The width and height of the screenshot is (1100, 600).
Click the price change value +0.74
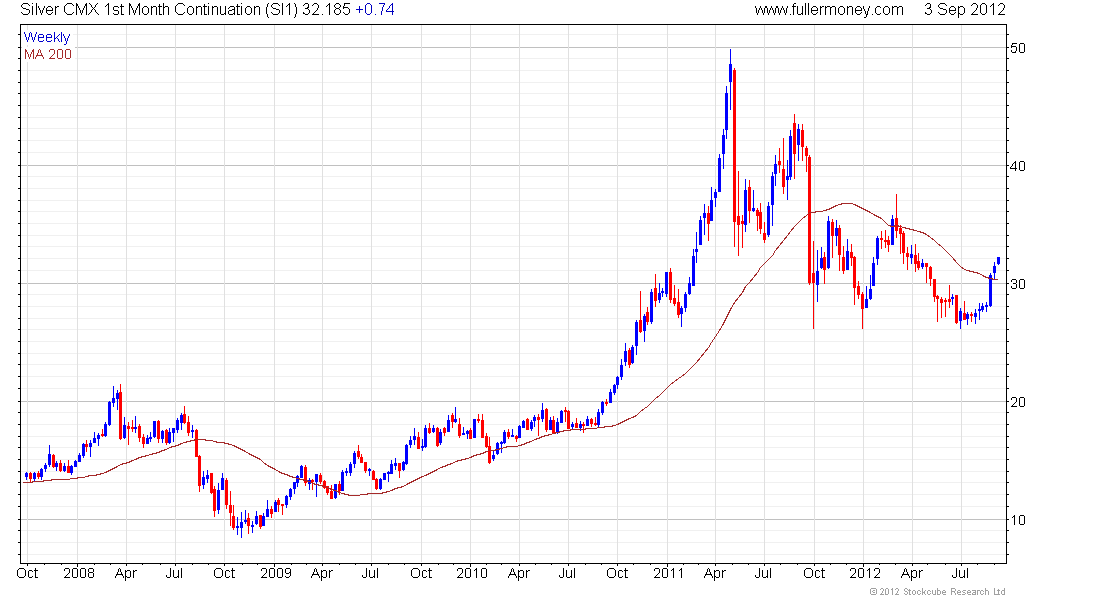375,10
